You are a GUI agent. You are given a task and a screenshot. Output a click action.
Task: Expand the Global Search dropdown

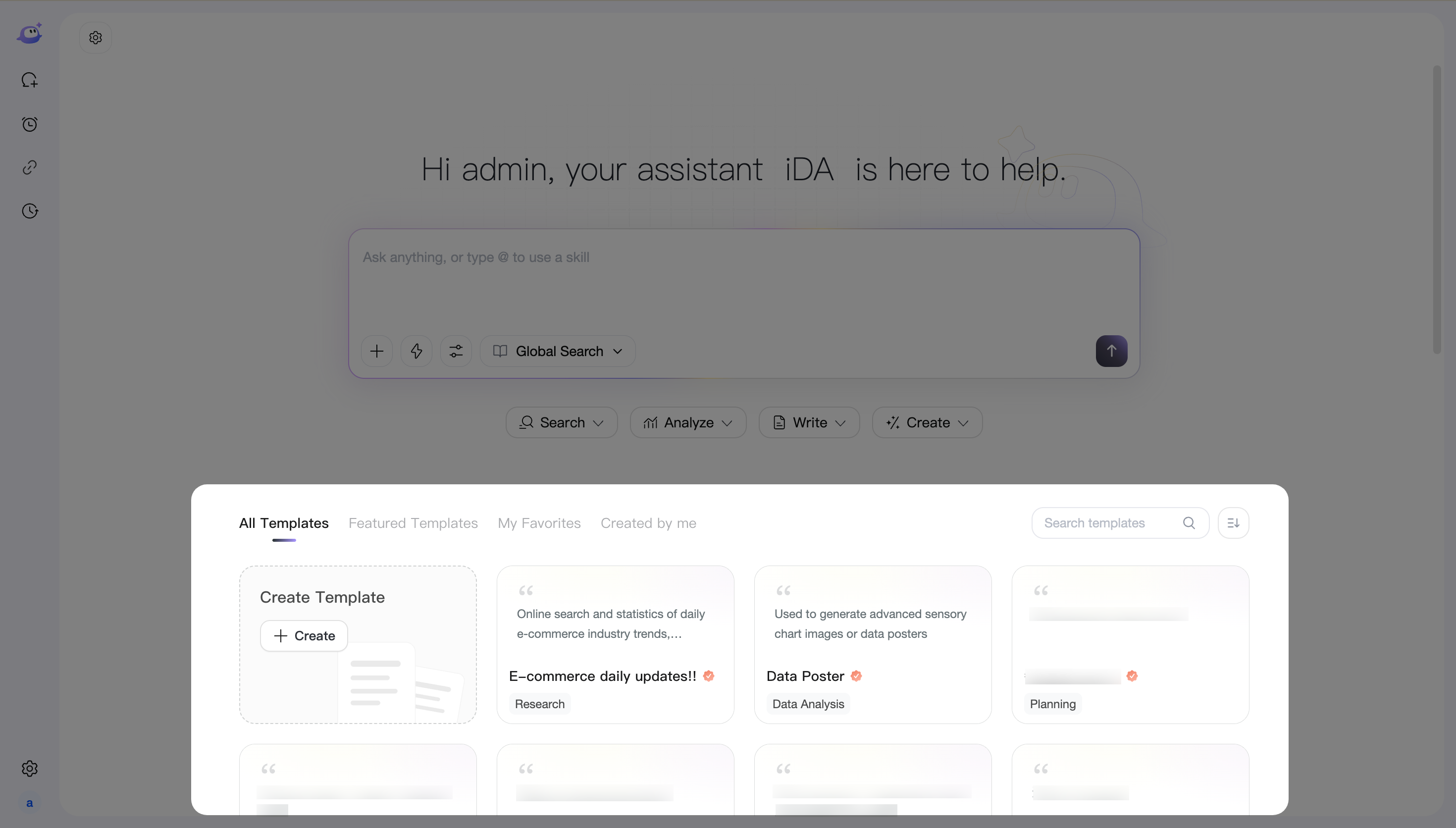pos(558,351)
